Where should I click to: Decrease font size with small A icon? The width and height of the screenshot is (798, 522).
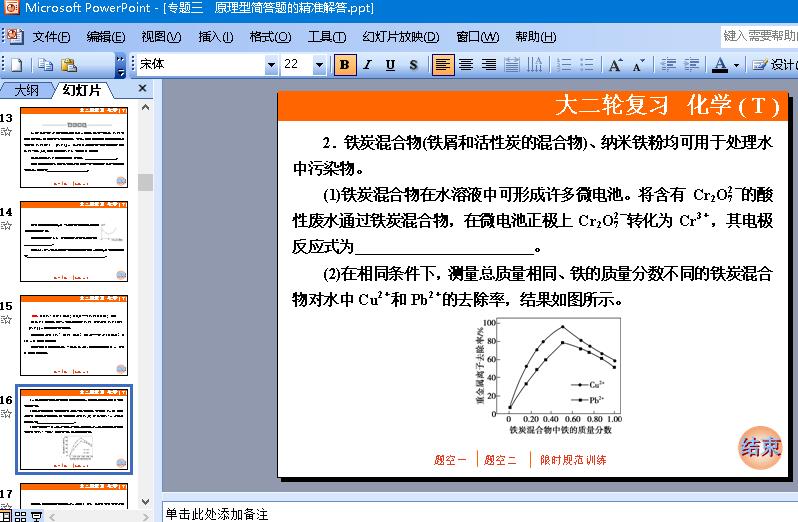638,65
